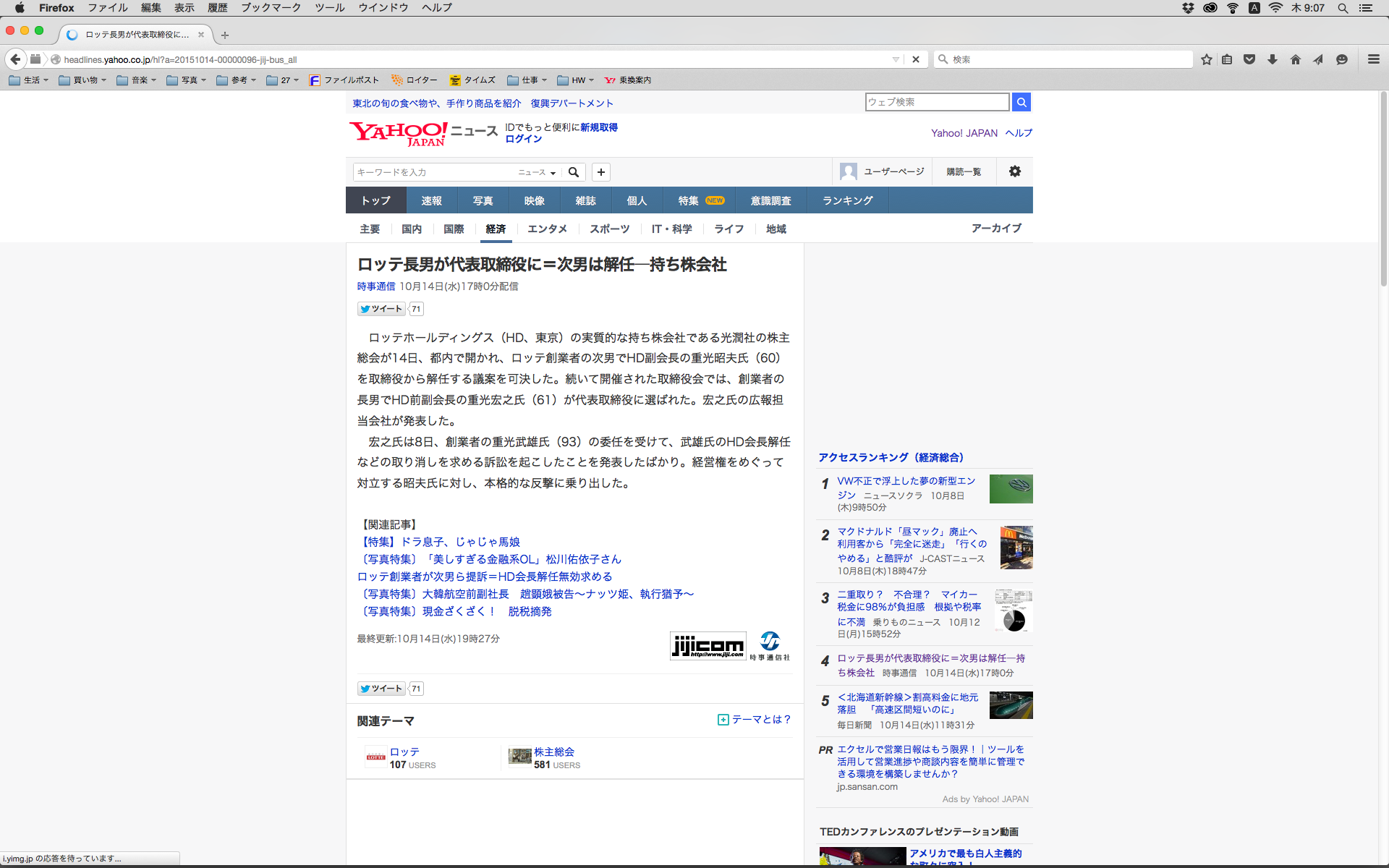Image resolution: width=1389 pixels, height=868 pixels.
Task: Select the スポーツ category tab
Action: 609,229
